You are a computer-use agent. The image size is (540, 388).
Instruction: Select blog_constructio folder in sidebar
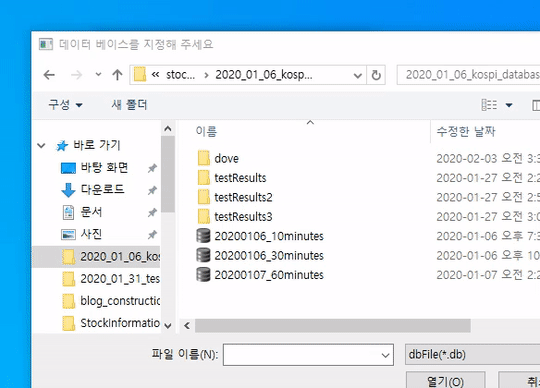coord(111,301)
